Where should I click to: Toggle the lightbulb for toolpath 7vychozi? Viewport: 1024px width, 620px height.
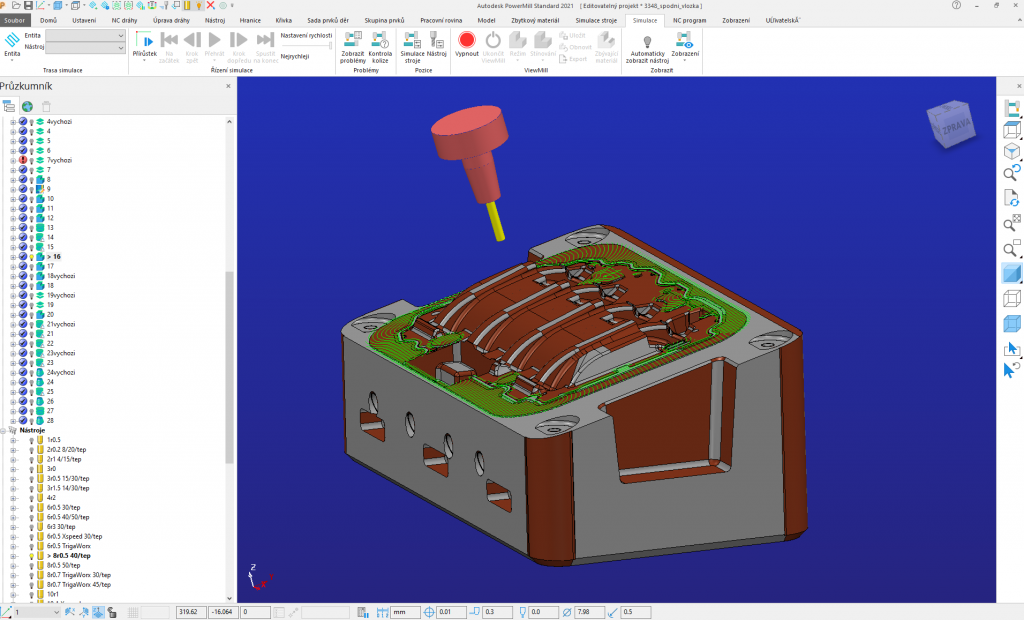31,161
